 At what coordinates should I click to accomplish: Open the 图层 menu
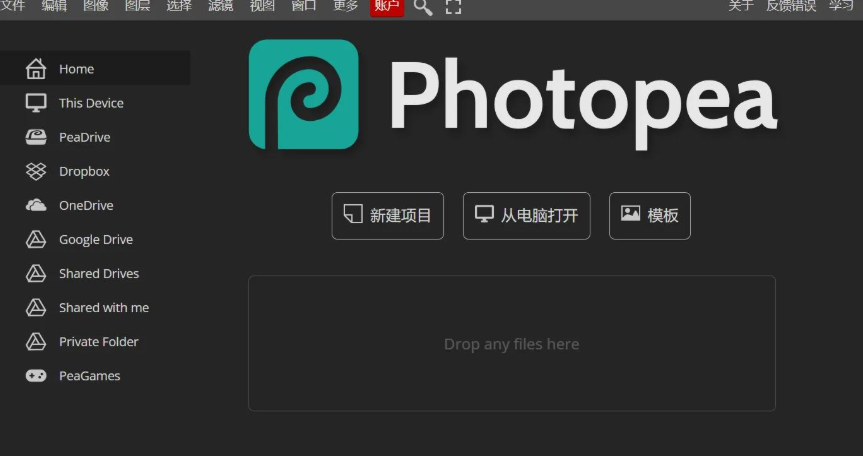[x=138, y=6]
